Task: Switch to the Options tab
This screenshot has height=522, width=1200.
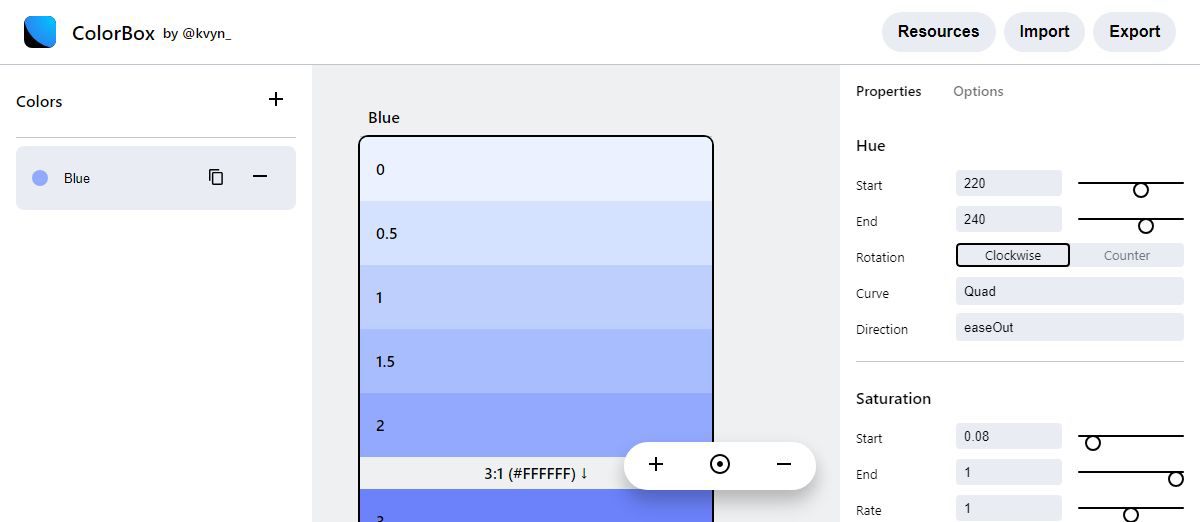Action: click(978, 91)
